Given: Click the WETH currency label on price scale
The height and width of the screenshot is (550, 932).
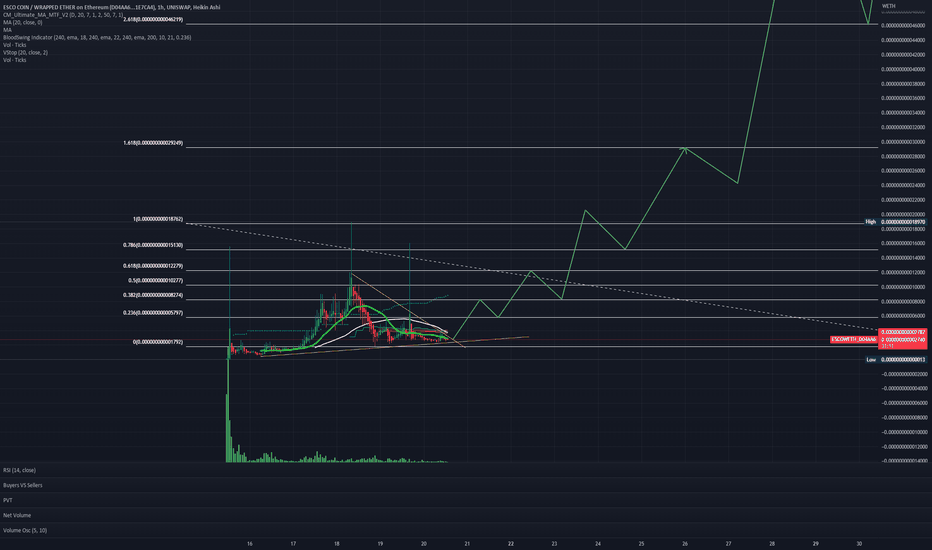Looking at the screenshot, I should click(x=889, y=6).
